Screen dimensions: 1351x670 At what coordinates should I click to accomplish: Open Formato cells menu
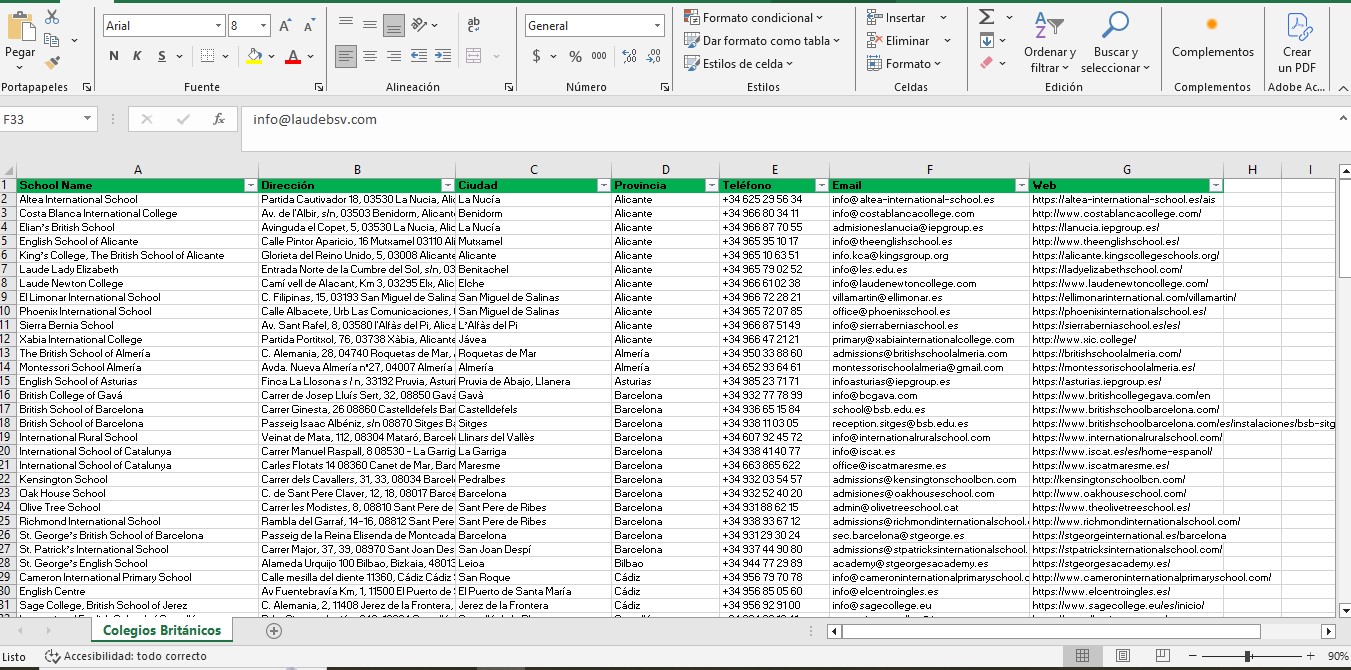pyautogui.click(x=904, y=63)
